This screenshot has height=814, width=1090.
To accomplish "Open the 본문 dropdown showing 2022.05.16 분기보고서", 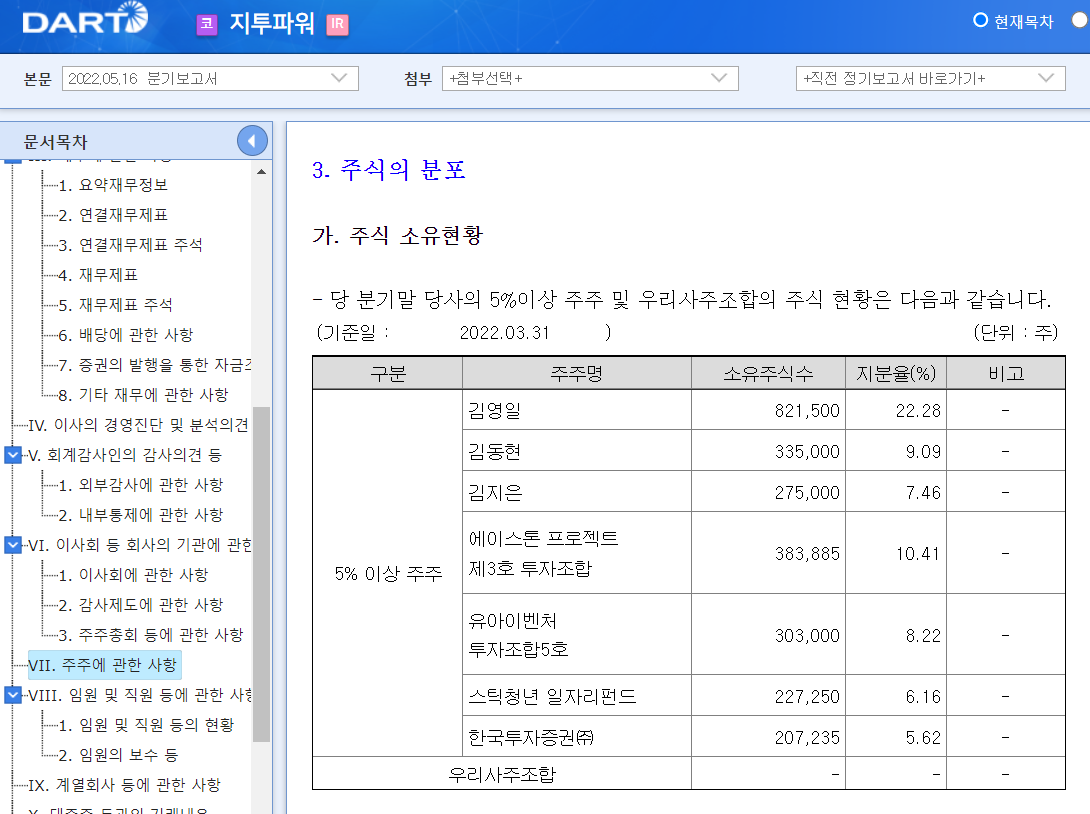I will point(210,78).
